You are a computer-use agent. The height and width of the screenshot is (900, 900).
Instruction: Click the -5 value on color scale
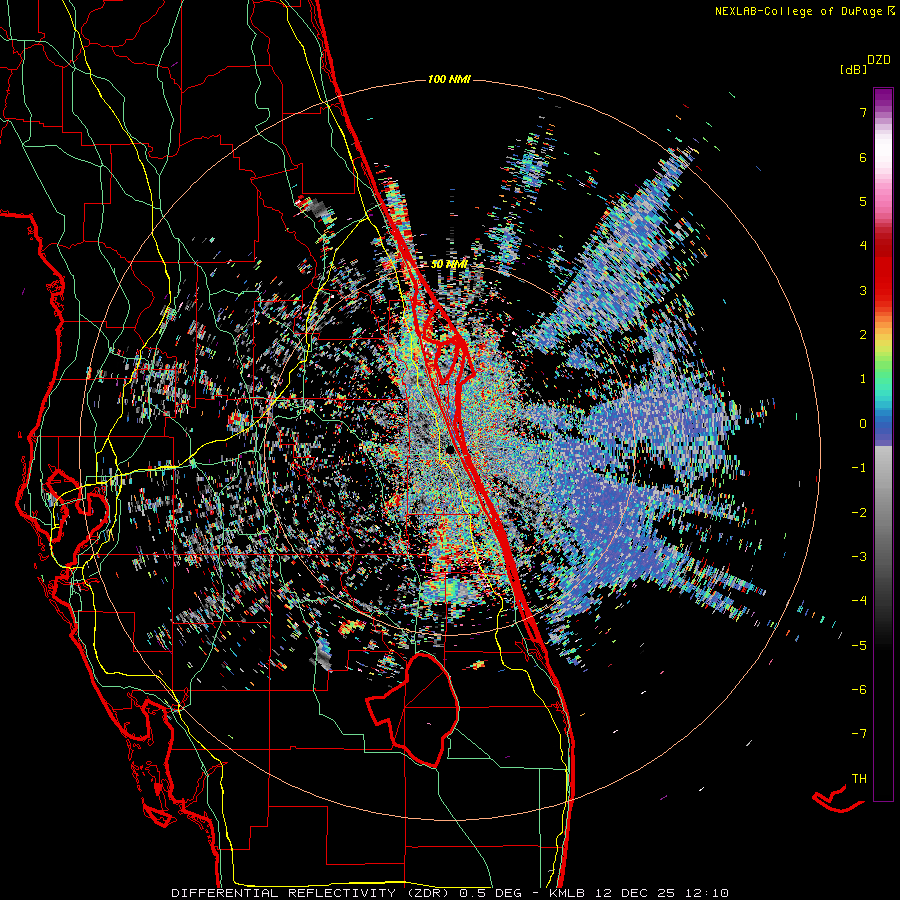click(x=859, y=646)
